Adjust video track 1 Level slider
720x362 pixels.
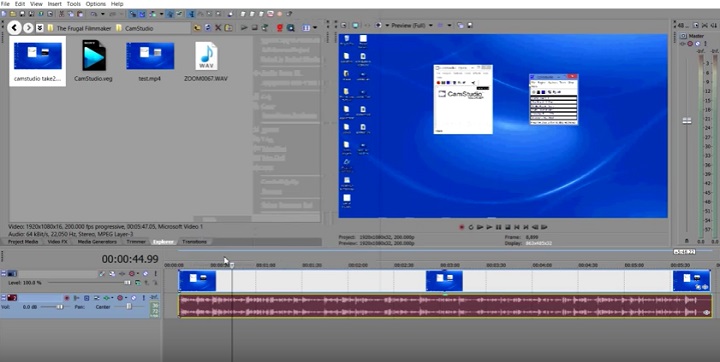pyautogui.click(x=127, y=283)
